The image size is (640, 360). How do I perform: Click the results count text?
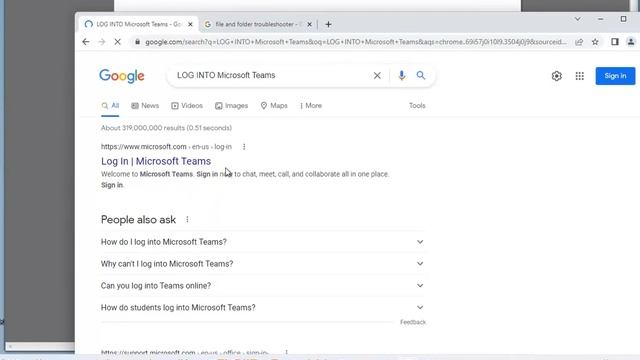tap(166, 128)
